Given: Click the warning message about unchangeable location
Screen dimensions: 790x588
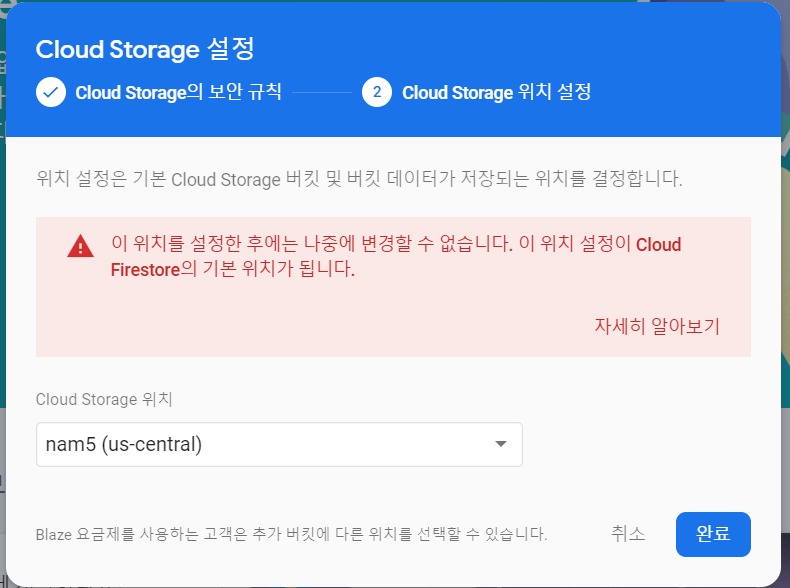Looking at the screenshot, I should 370,244.
